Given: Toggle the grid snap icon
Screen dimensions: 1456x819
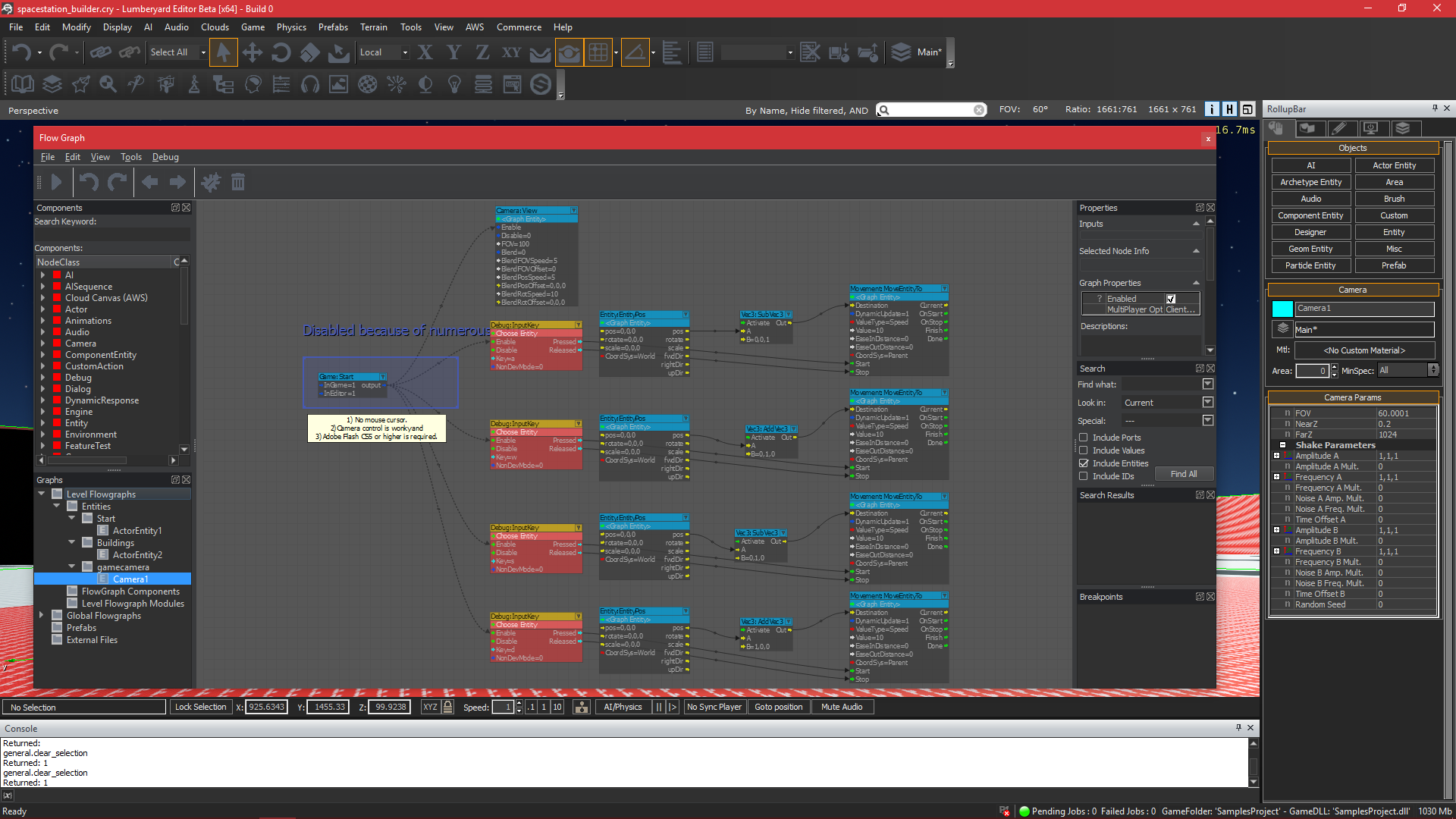Looking at the screenshot, I should pos(598,52).
